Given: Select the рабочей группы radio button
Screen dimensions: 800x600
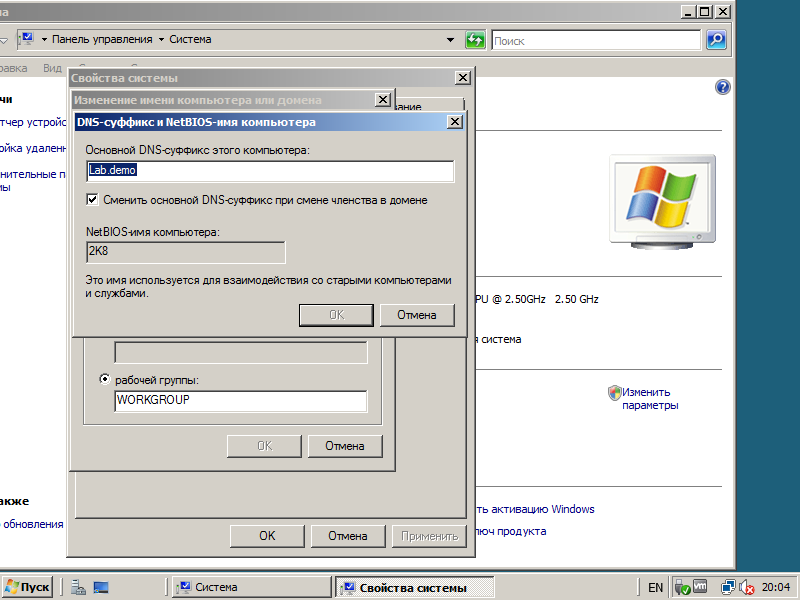Looking at the screenshot, I should [105, 380].
